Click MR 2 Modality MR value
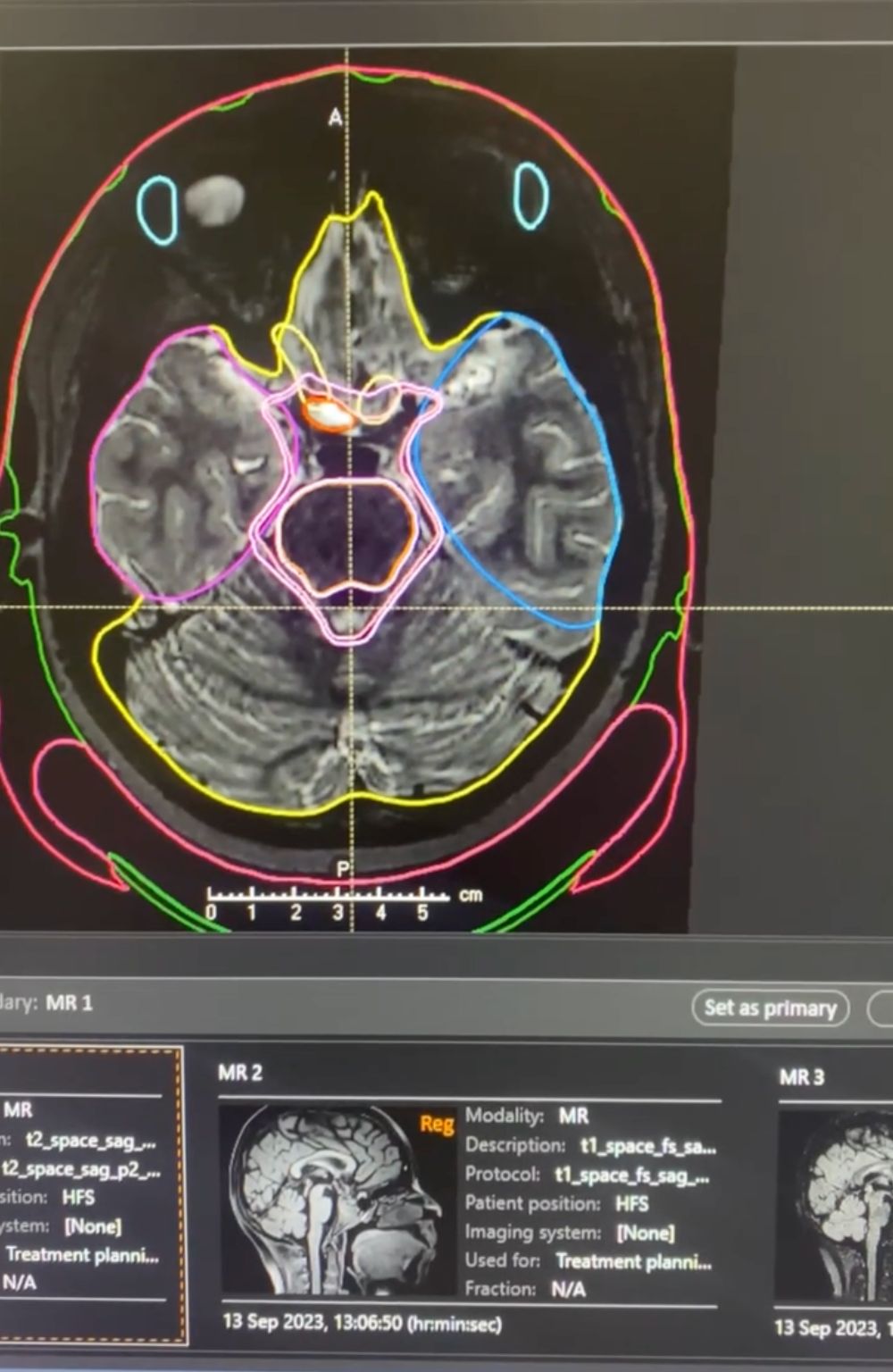 (574, 1117)
